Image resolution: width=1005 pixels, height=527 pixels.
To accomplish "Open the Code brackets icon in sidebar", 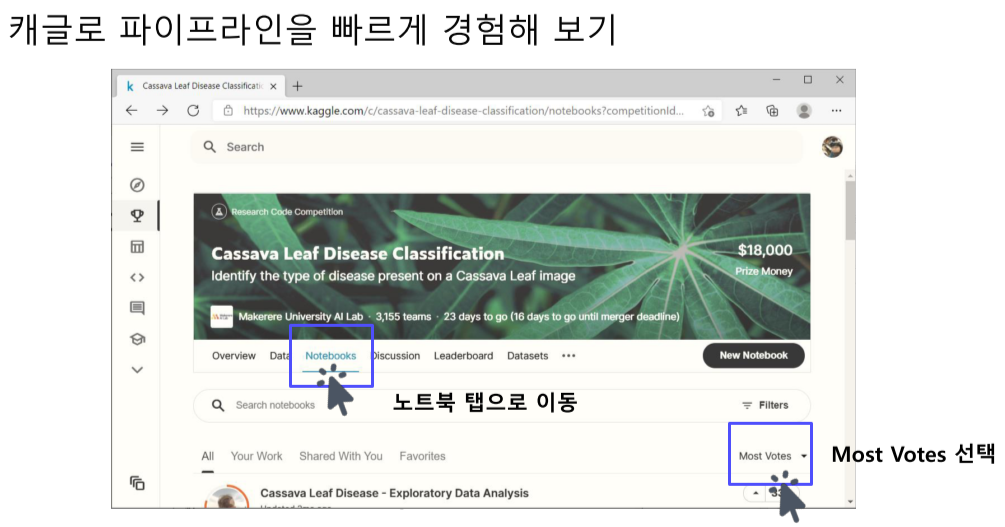I will (x=137, y=278).
